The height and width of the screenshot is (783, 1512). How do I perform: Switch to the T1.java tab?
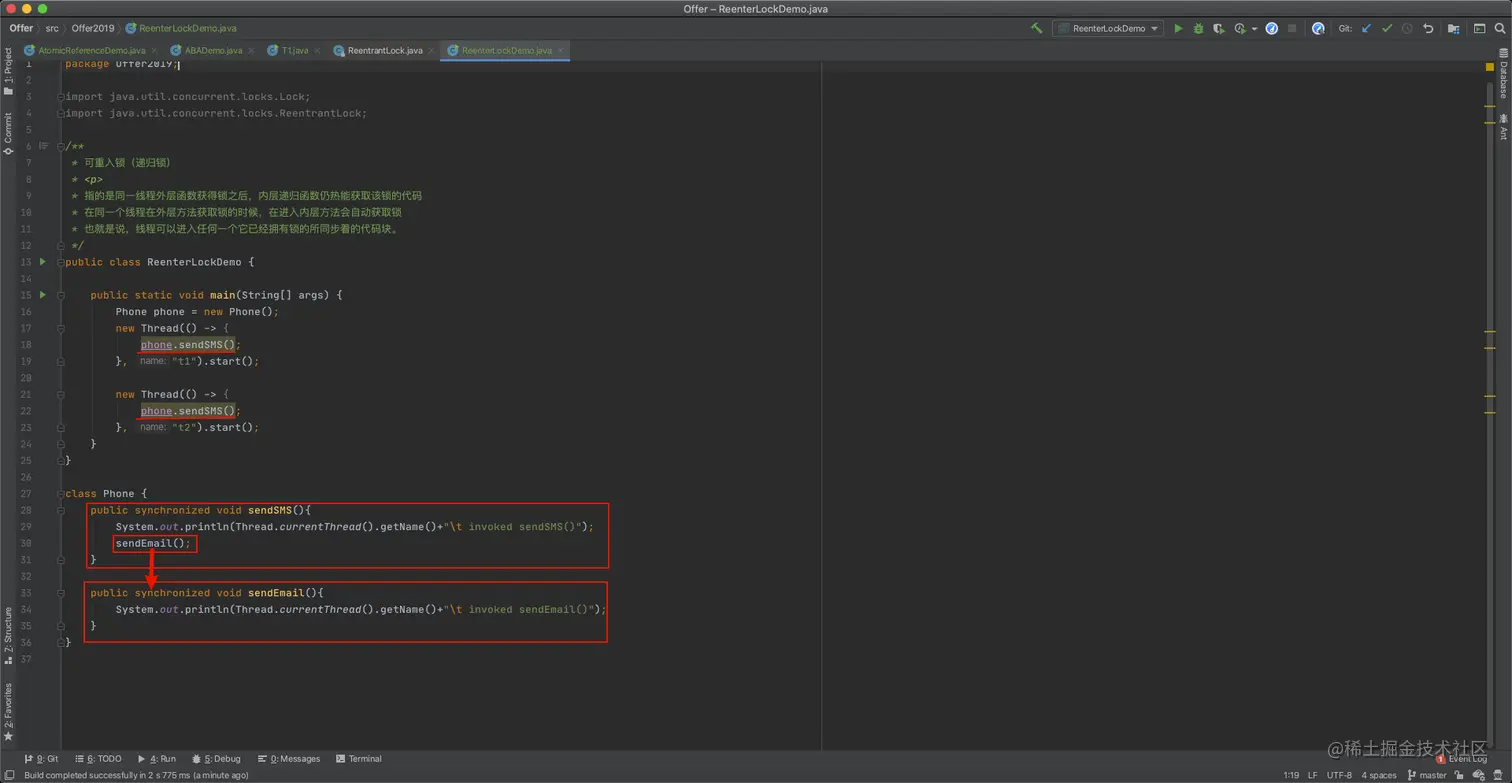tap(294, 50)
